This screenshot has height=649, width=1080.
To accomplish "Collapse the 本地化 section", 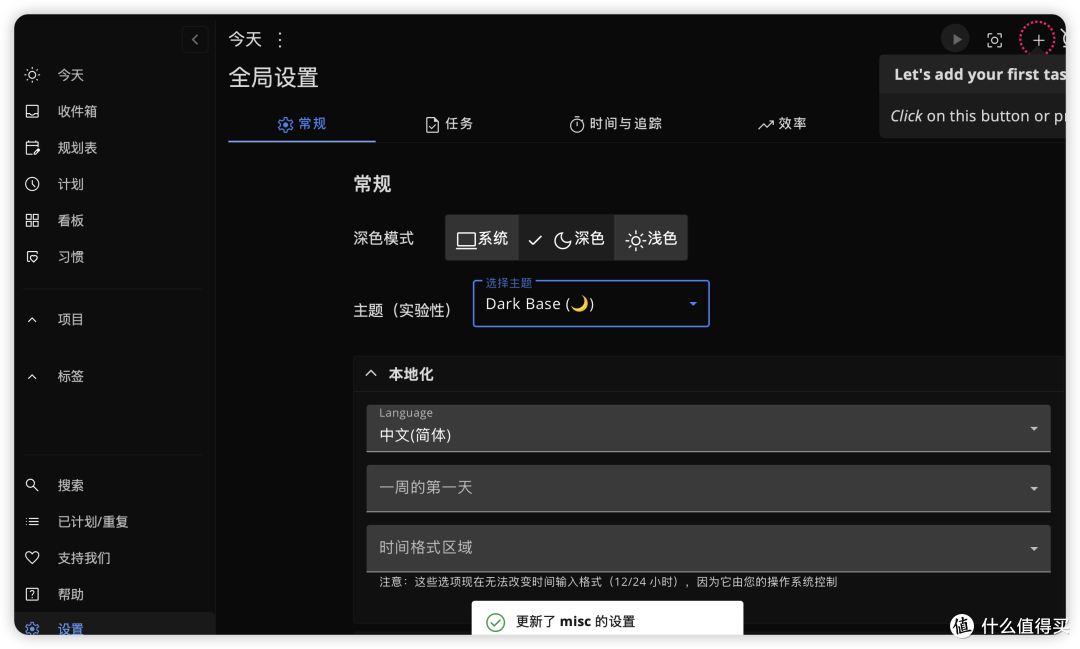I will coord(371,373).
